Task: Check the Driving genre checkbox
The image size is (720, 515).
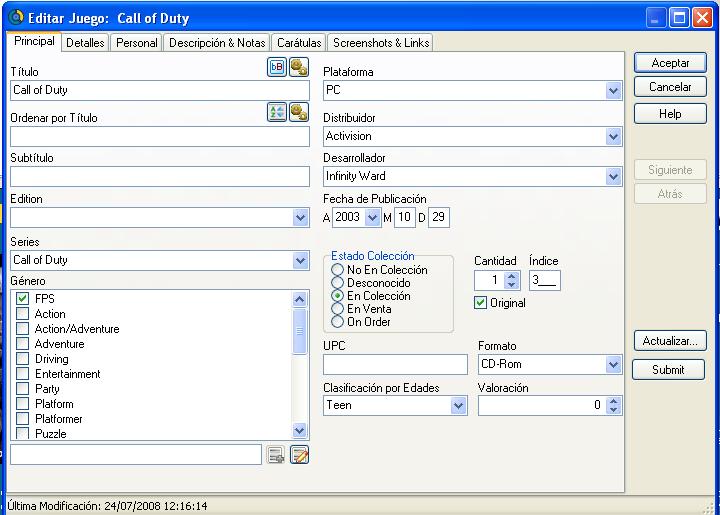Action: pos(22,359)
